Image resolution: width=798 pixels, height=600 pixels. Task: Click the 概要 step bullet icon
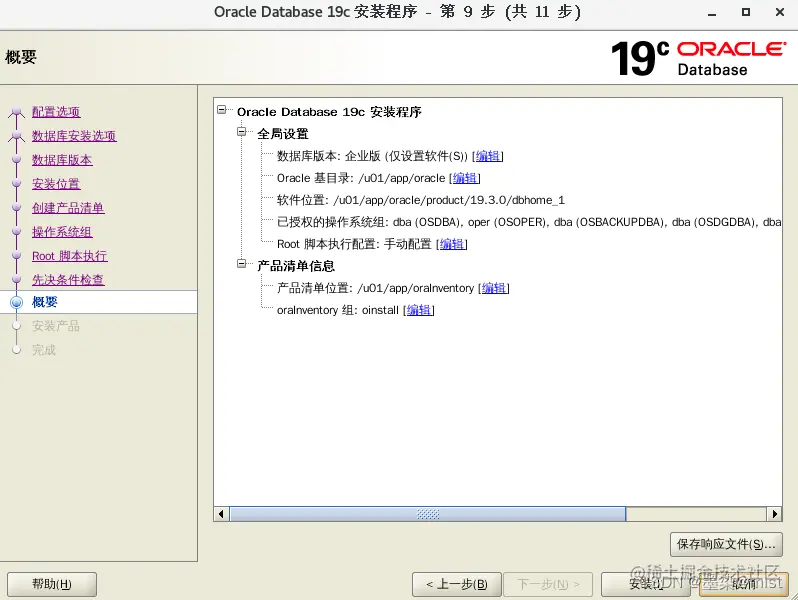point(17,302)
